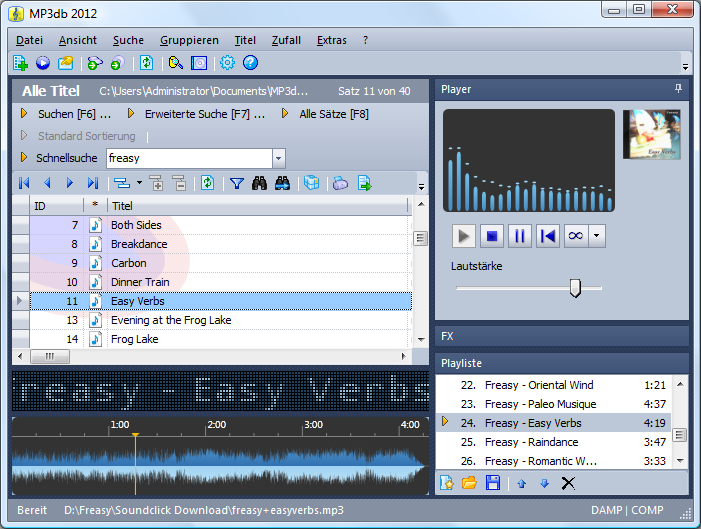The image size is (701, 529).
Task: Click the refresh document icon in main toolbar
Action: pos(147,63)
